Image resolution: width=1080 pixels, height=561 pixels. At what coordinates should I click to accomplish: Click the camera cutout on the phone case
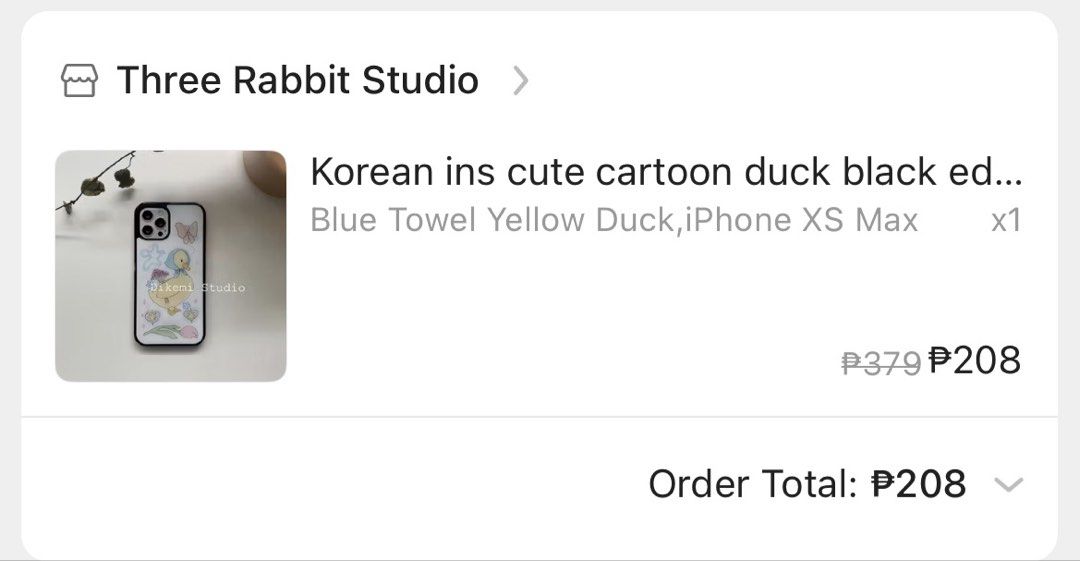pos(152,223)
